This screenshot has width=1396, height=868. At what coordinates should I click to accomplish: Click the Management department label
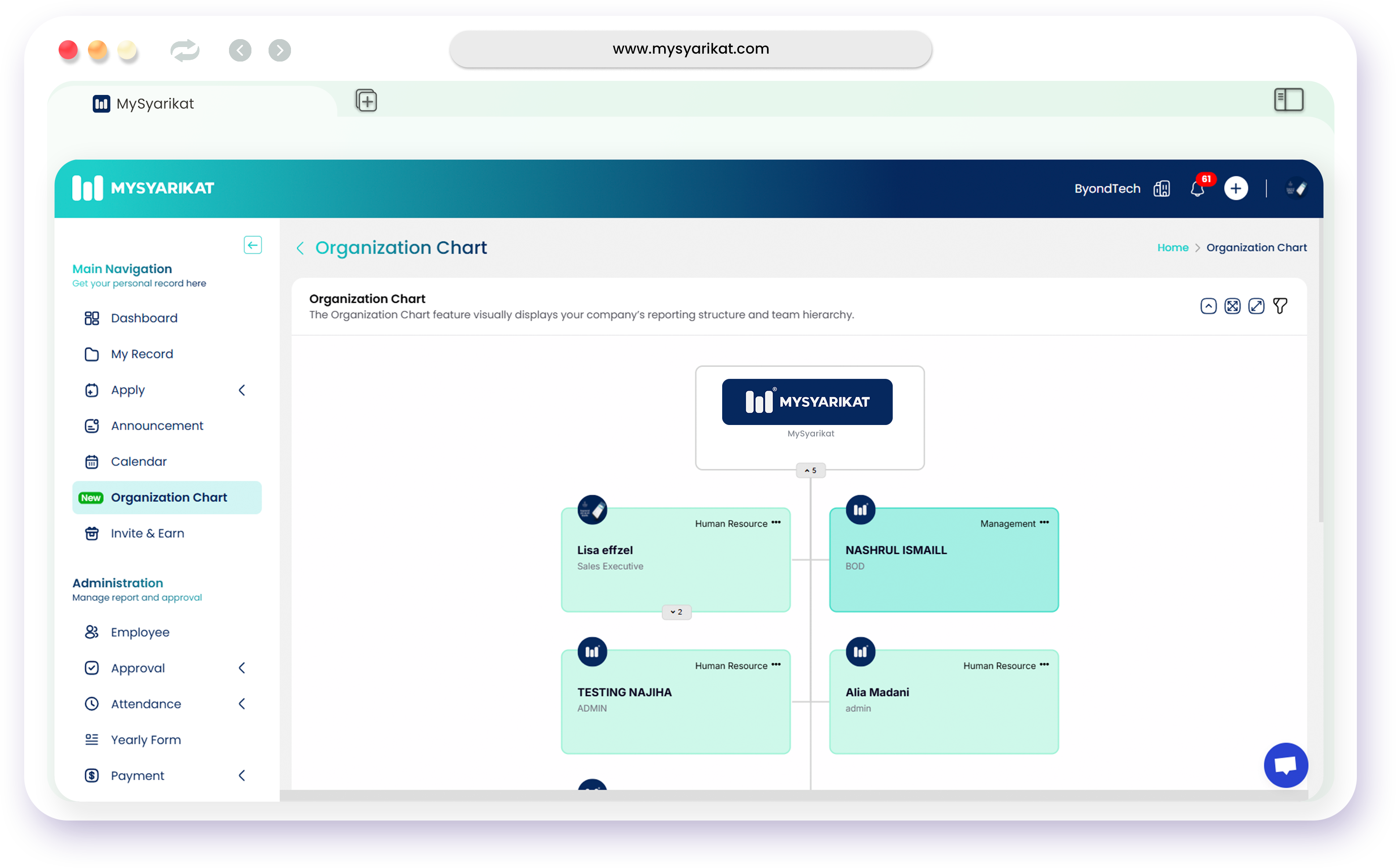[x=1007, y=523]
